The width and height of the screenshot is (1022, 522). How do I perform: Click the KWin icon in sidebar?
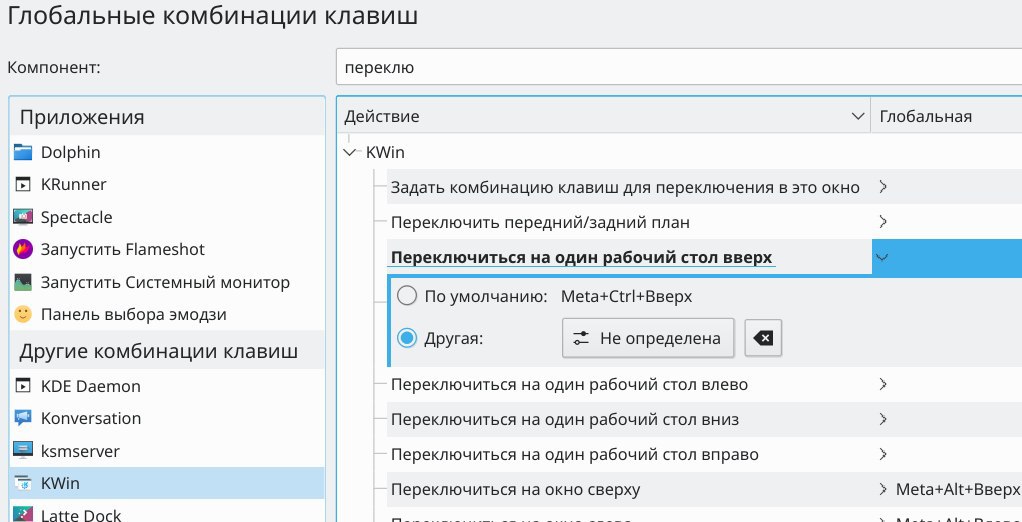(x=23, y=484)
